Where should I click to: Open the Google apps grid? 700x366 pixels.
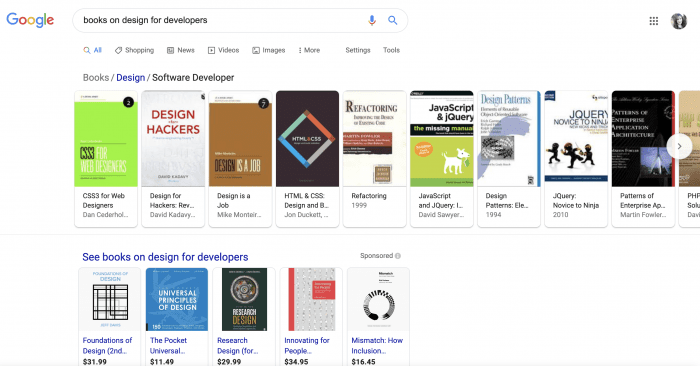point(654,21)
